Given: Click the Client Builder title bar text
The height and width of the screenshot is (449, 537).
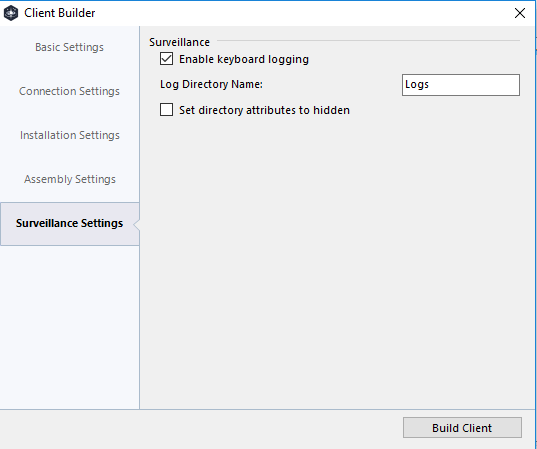Looking at the screenshot, I should [x=60, y=13].
